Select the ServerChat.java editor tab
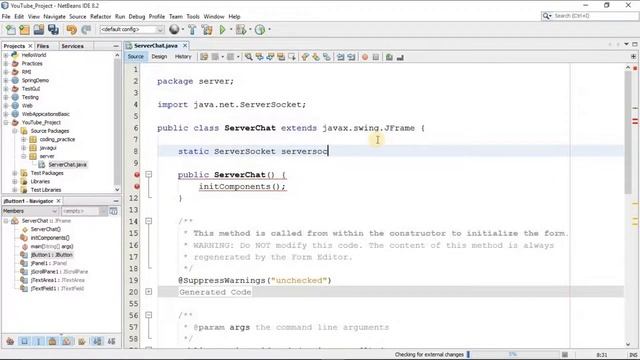640x360 pixels. coord(155,45)
